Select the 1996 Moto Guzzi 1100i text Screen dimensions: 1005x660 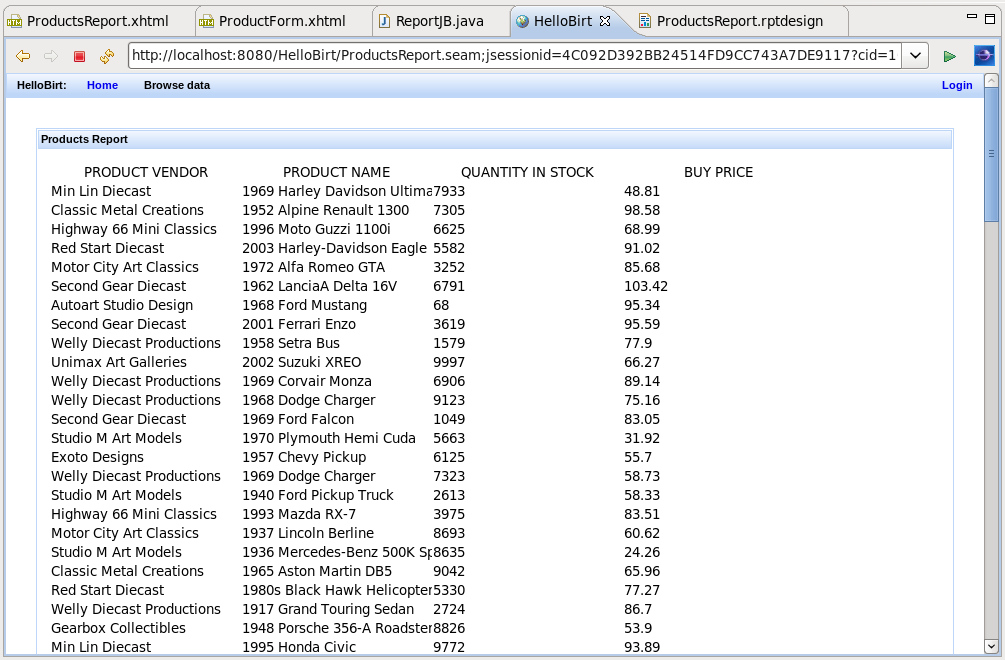(x=317, y=229)
